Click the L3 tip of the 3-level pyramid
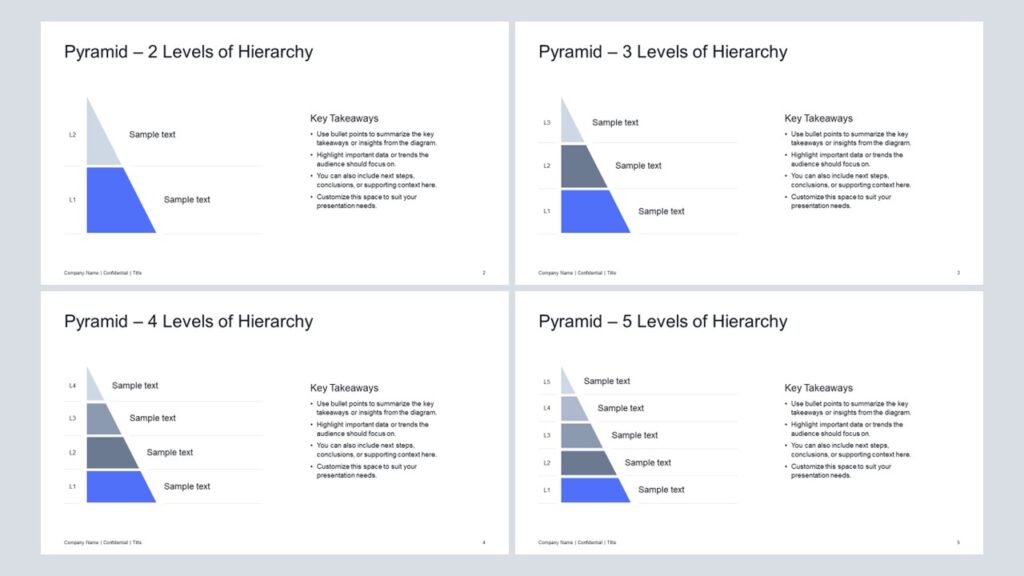Image resolution: width=1024 pixels, height=576 pixels. coord(570,125)
